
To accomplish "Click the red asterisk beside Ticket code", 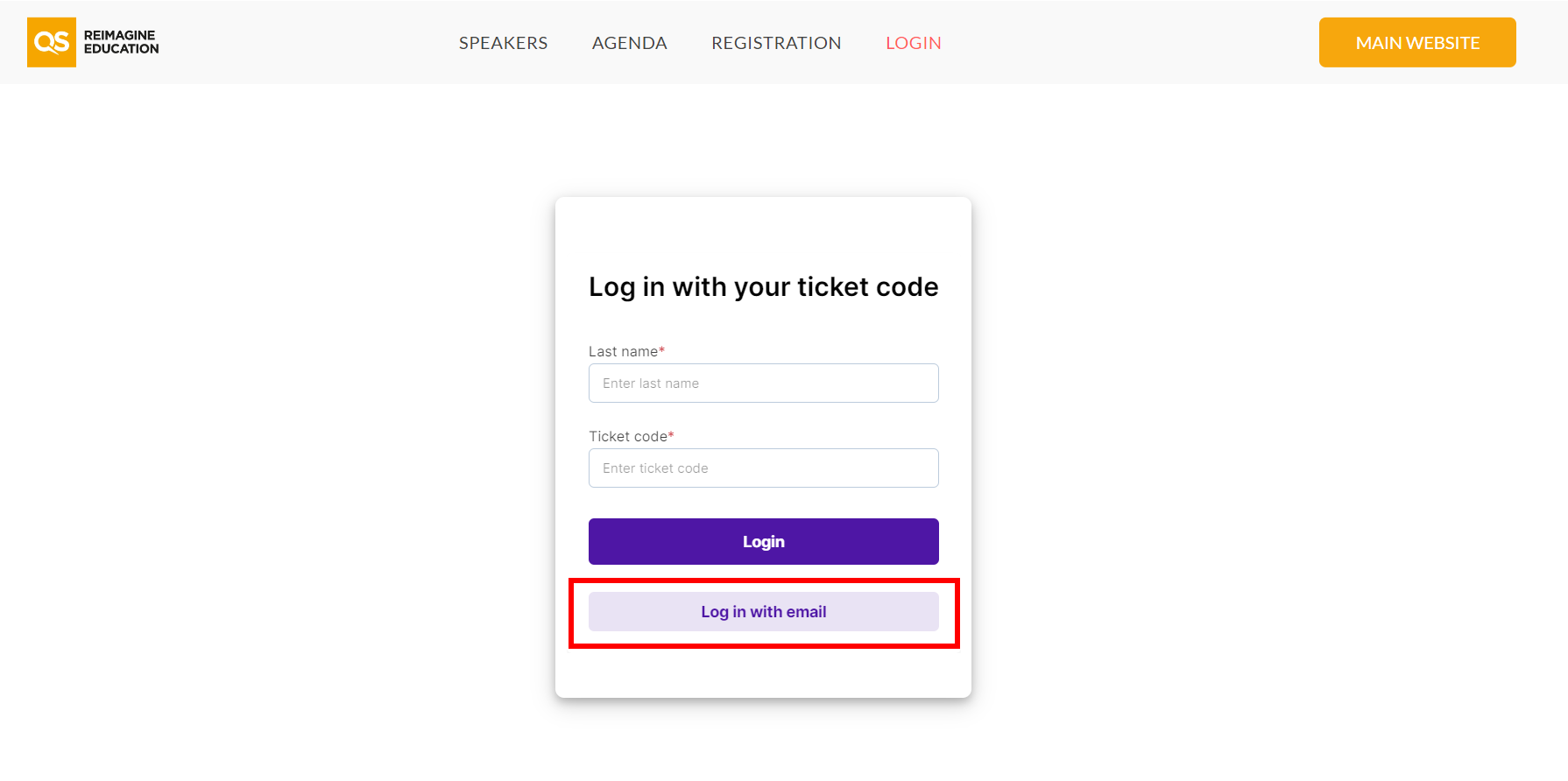I will (x=671, y=435).
